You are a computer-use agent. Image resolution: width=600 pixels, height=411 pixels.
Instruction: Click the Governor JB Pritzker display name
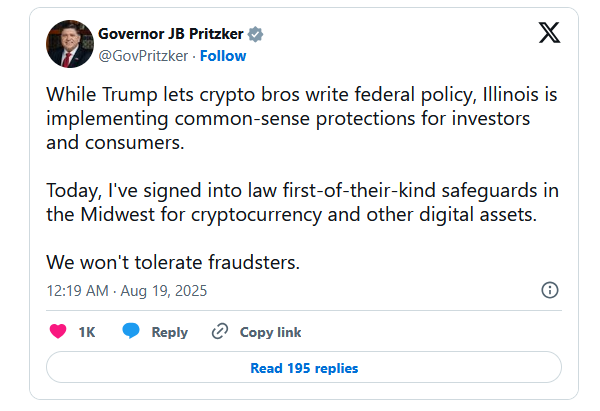point(171,34)
